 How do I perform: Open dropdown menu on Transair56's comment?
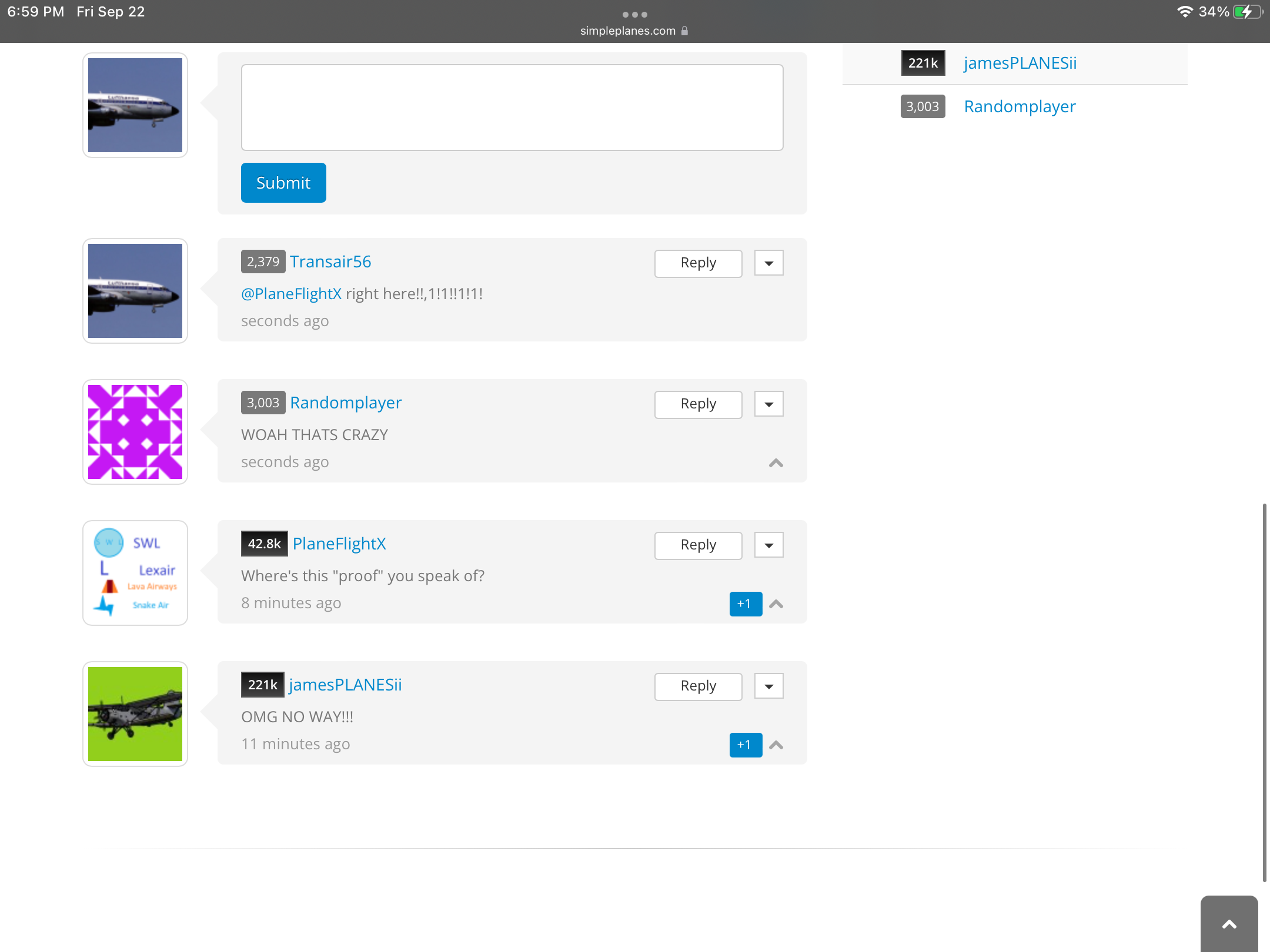point(768,263)
